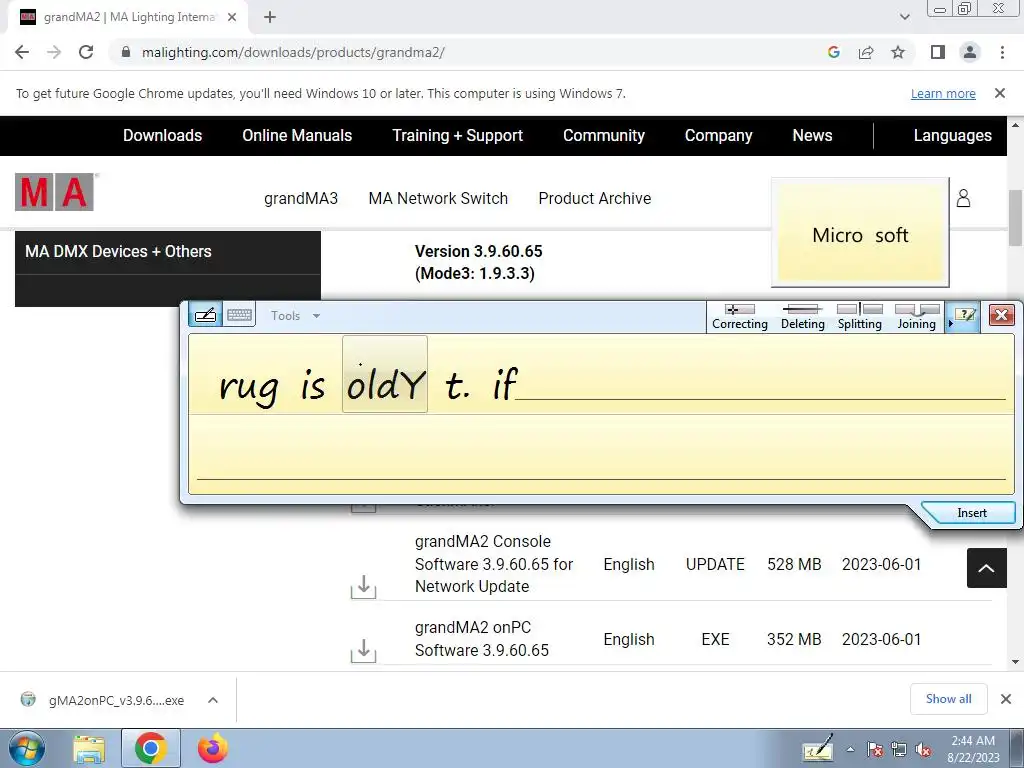Go to grandMA3 downloads
Viewport: 1024px width, 768px height.
click(x=301, y=198)
